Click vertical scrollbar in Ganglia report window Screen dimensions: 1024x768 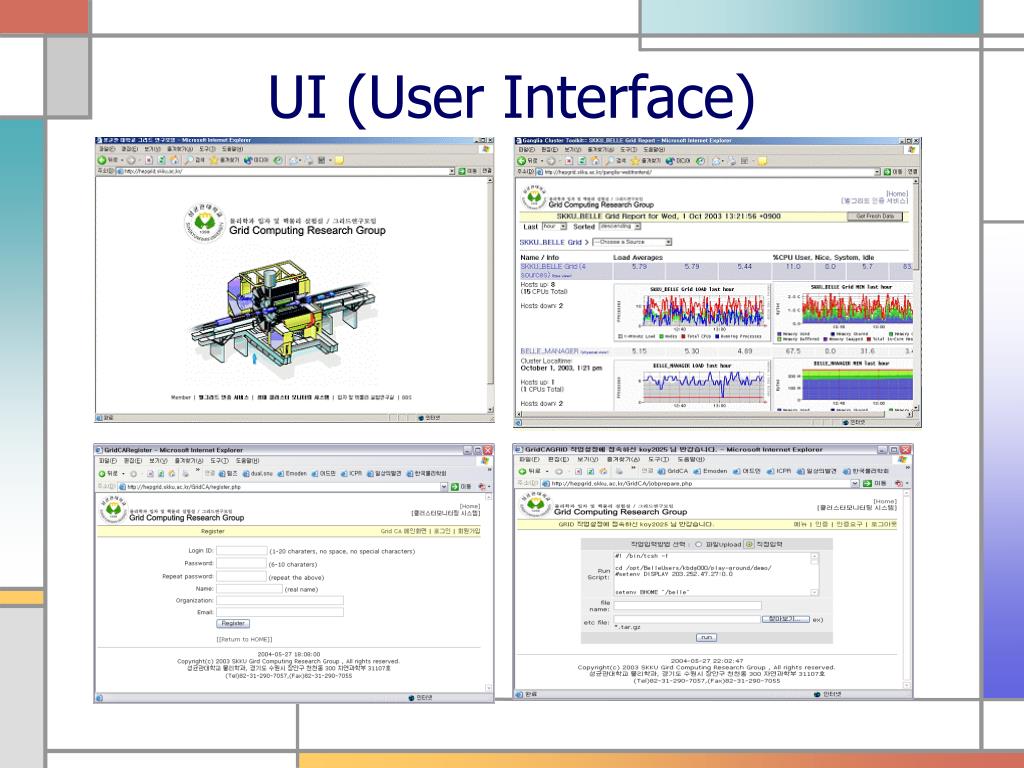(916, 293)
